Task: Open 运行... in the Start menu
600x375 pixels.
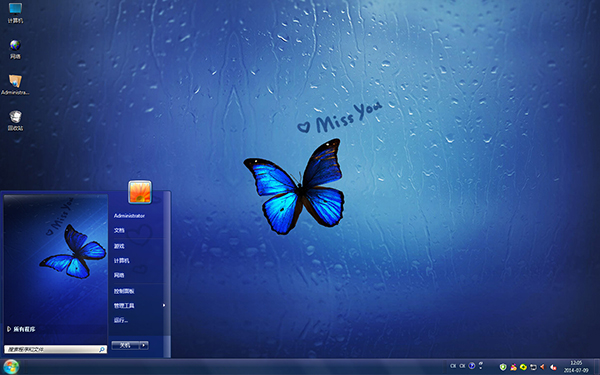Action: [x=121, y=320]
